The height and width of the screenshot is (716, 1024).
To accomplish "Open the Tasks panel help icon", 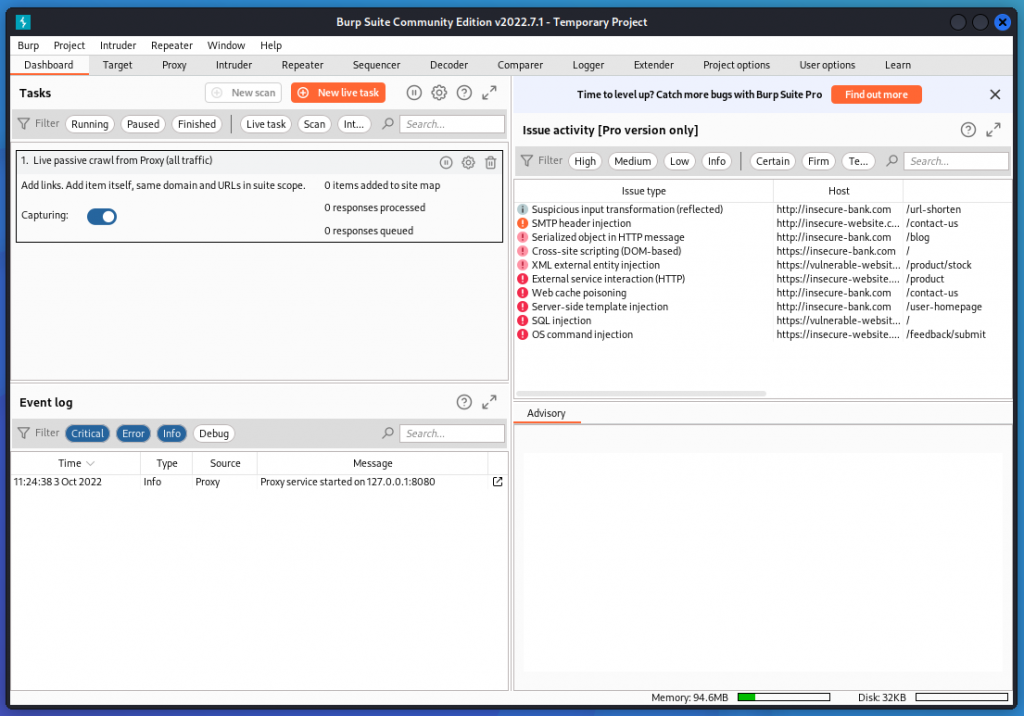I will point(464,93).
